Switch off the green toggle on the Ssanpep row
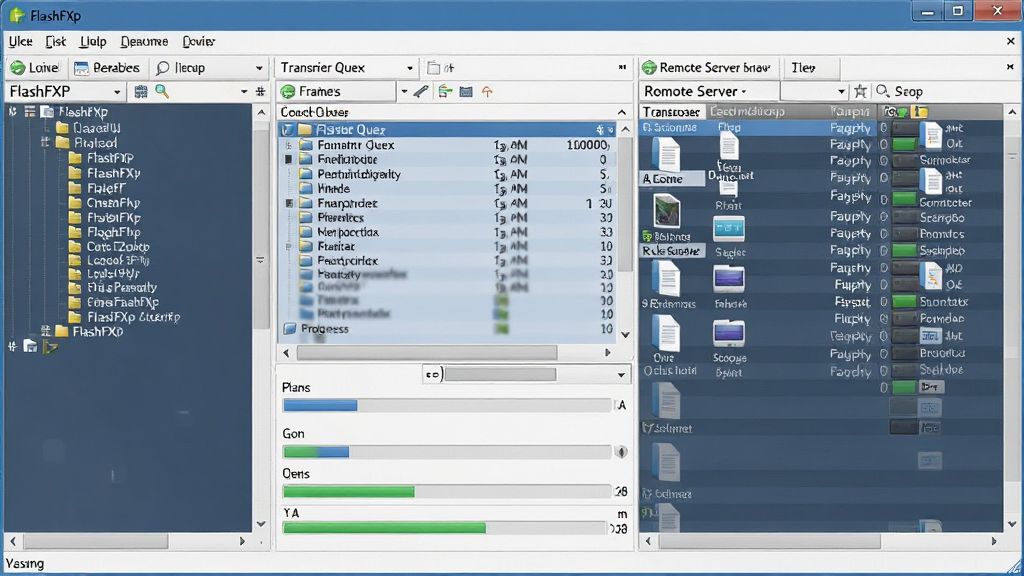The height and width of the screenshot is (576, 1024). pos(904,250)
